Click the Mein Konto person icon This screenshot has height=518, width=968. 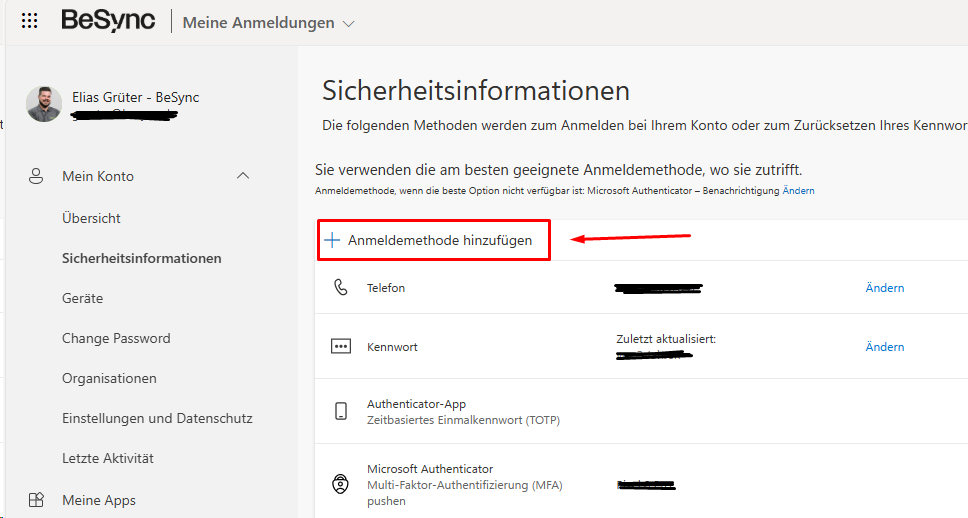[36, 177]
